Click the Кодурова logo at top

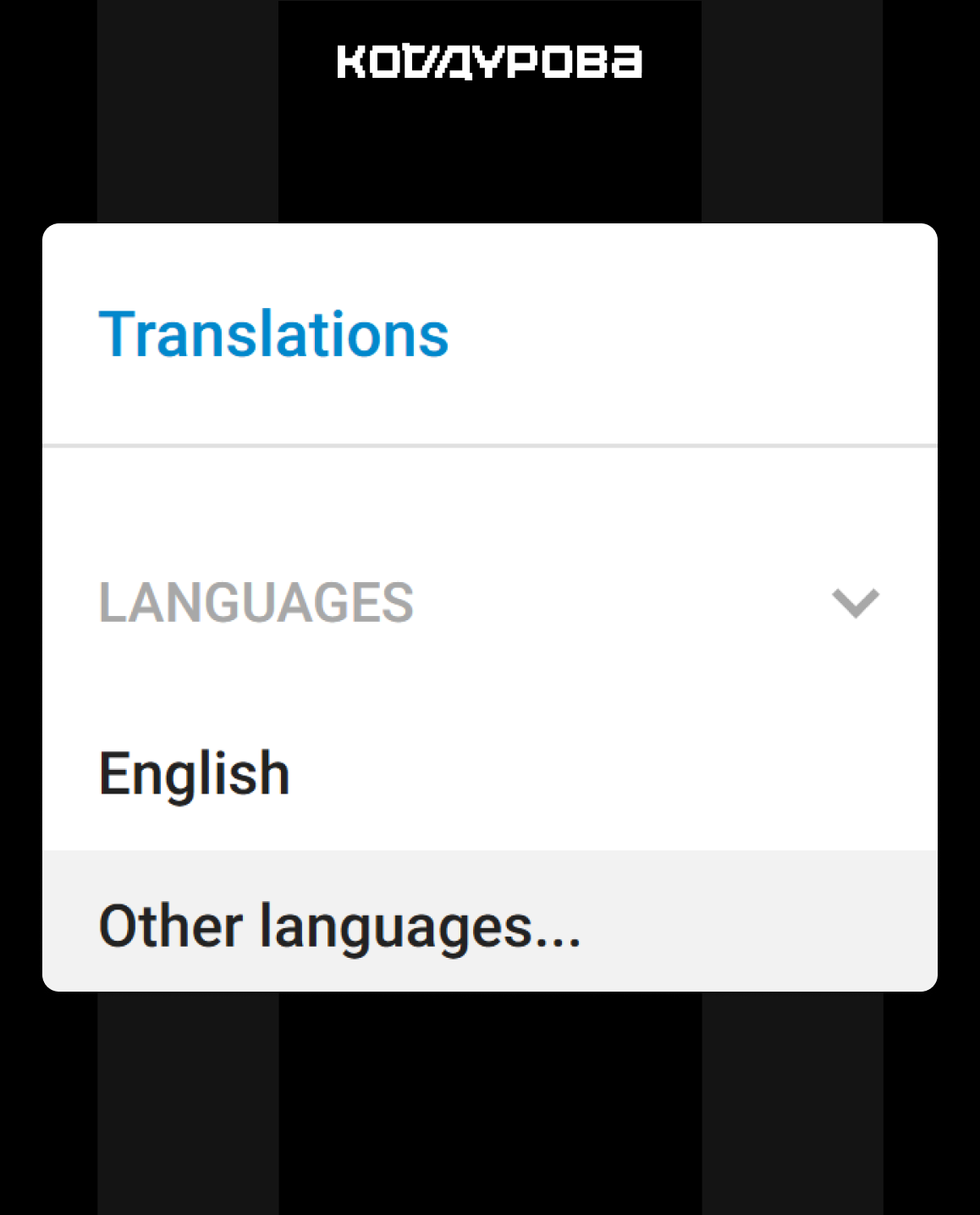(x=489, y=62)
